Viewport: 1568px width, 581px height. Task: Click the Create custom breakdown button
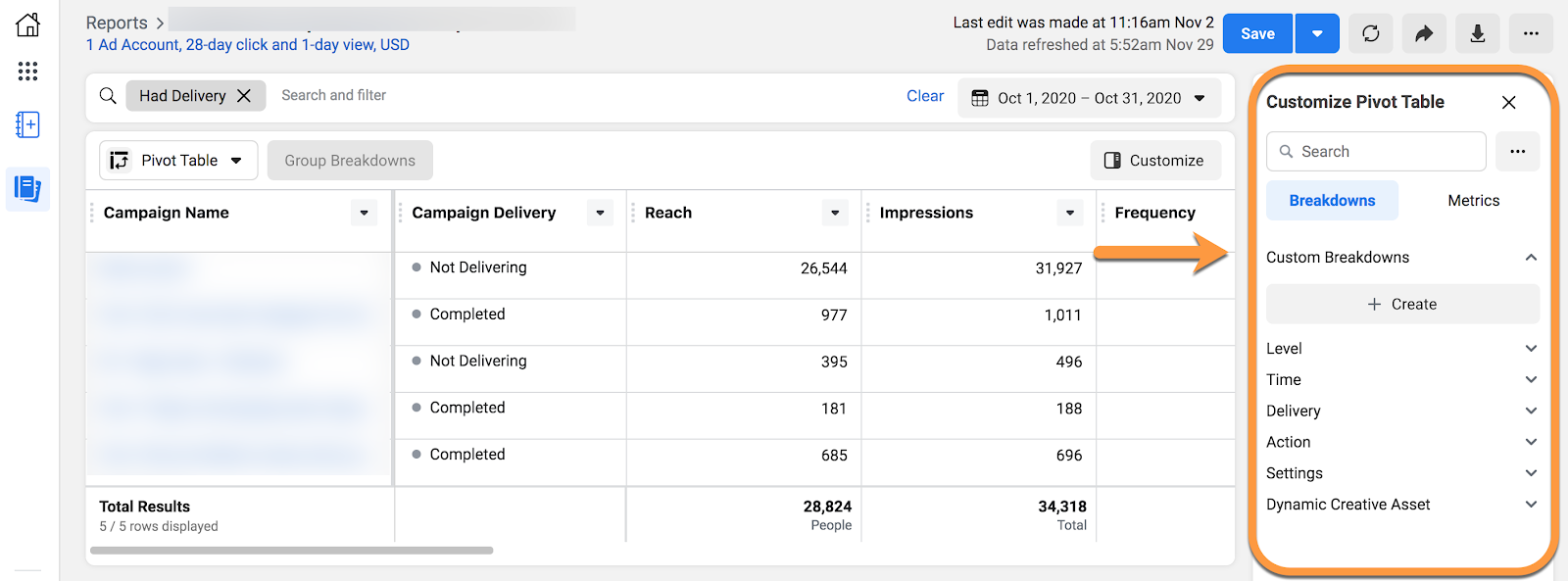click(x=1402, y=305)
